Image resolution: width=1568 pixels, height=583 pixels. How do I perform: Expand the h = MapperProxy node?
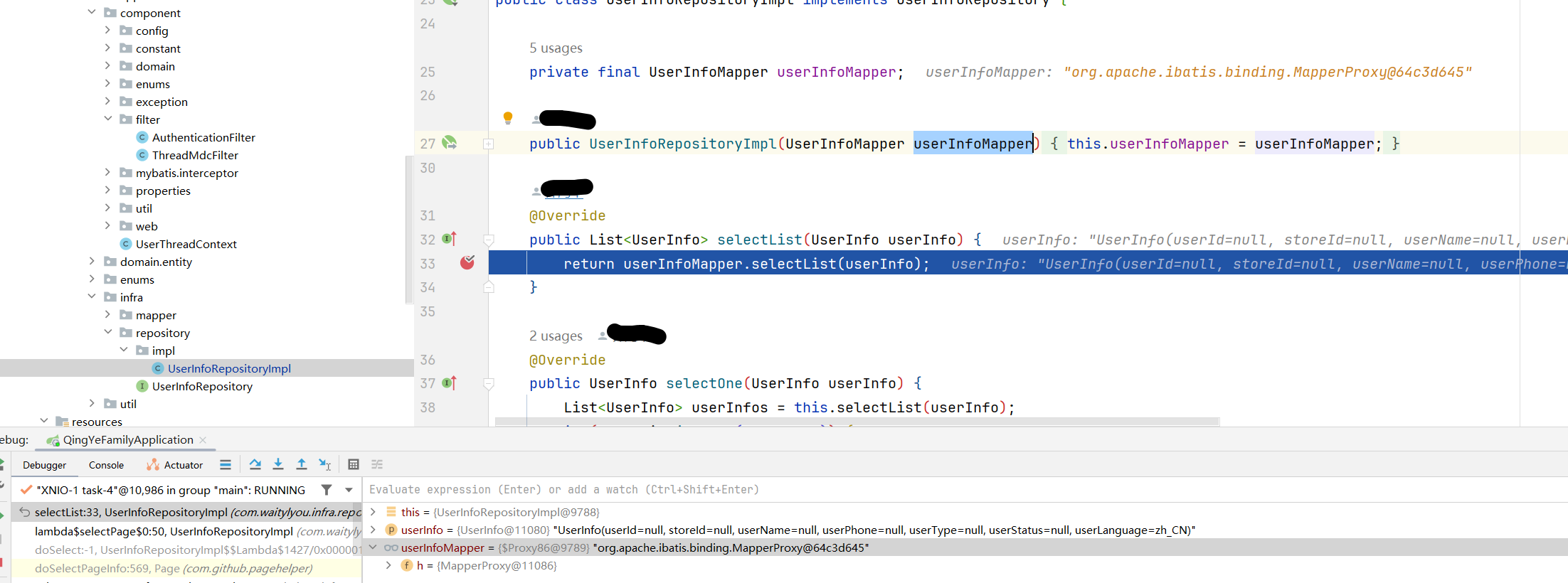(x=388, y=565)
